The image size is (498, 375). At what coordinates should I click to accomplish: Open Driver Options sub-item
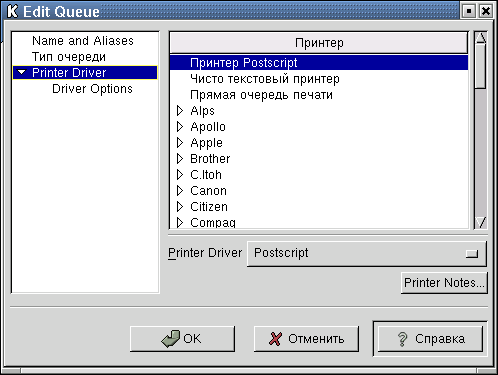click(x=92, y=89)
